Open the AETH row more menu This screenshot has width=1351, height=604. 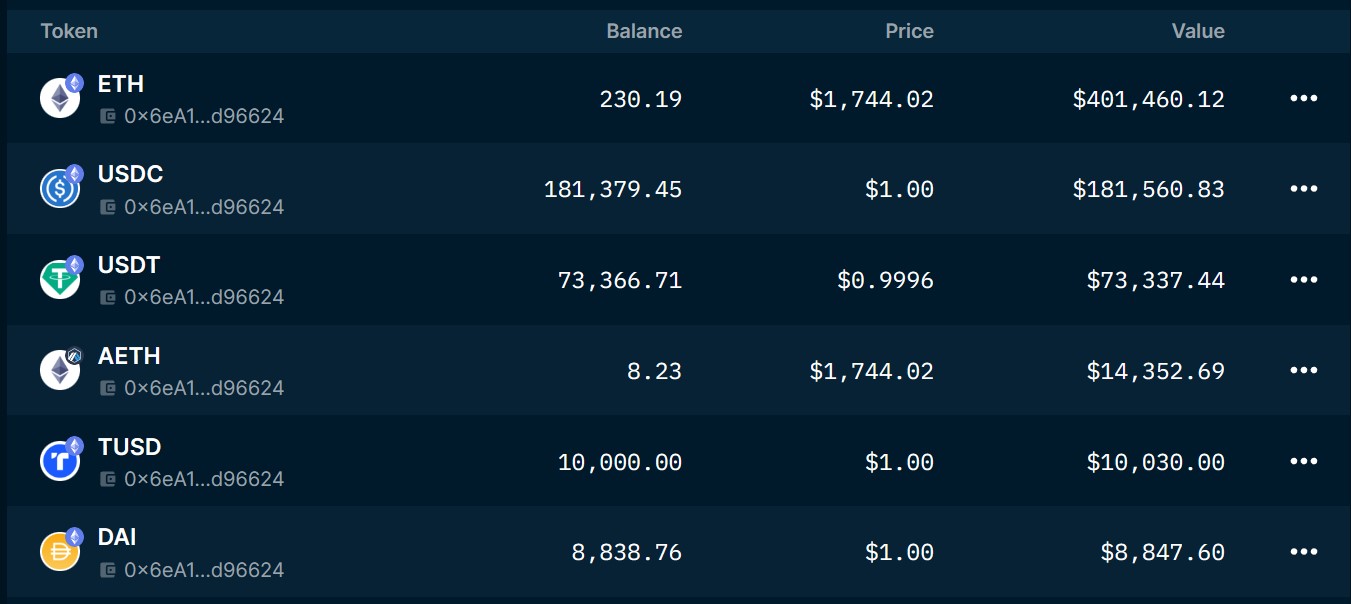[1303, 371]
